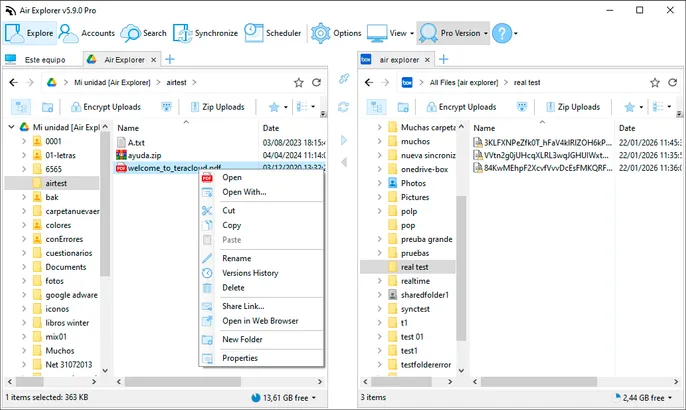The image size is (686, 410).
Task: Copy to left pane arrow
Action: tap(344, 162)
